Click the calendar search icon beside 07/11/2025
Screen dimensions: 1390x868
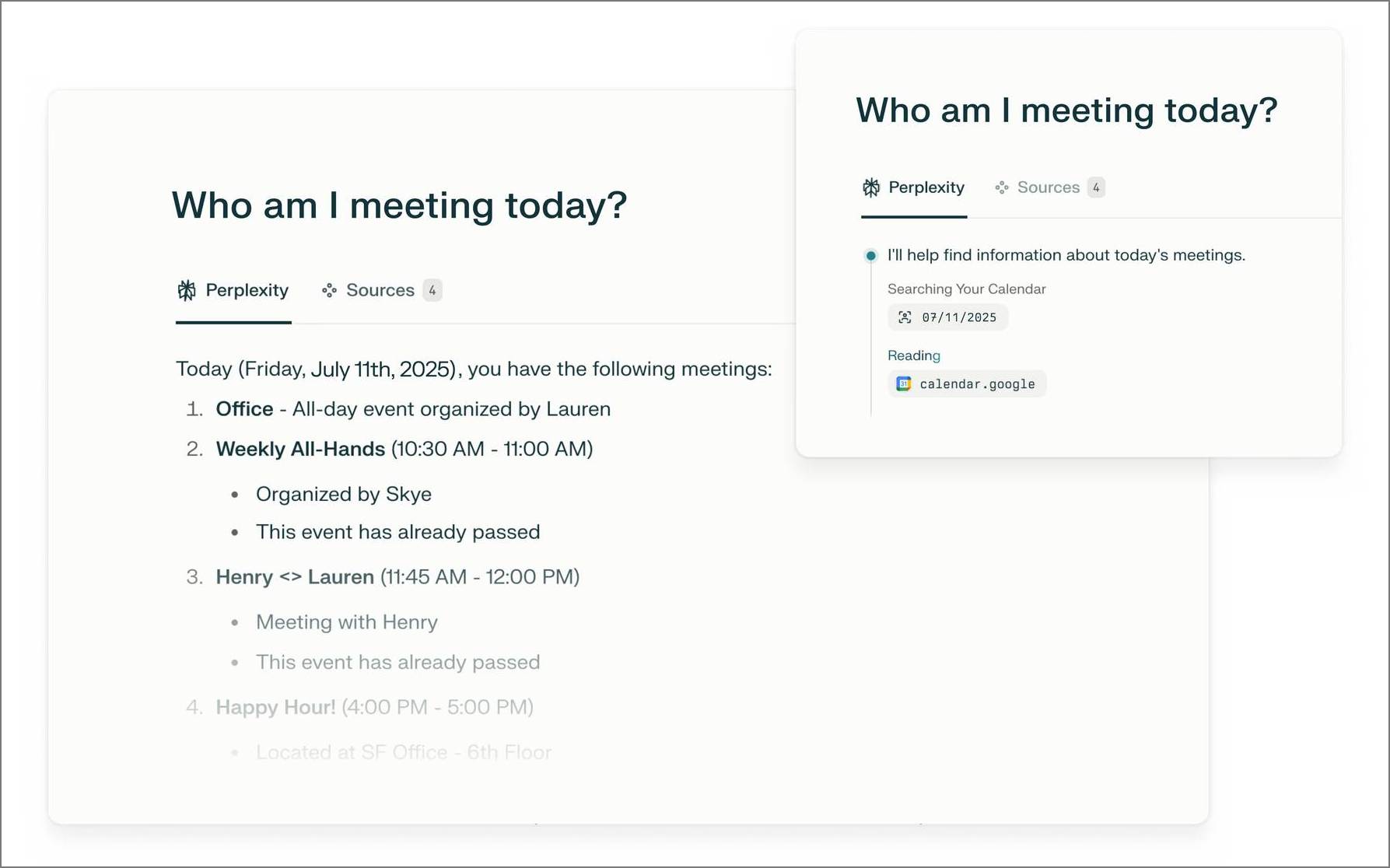click(905, 317)
